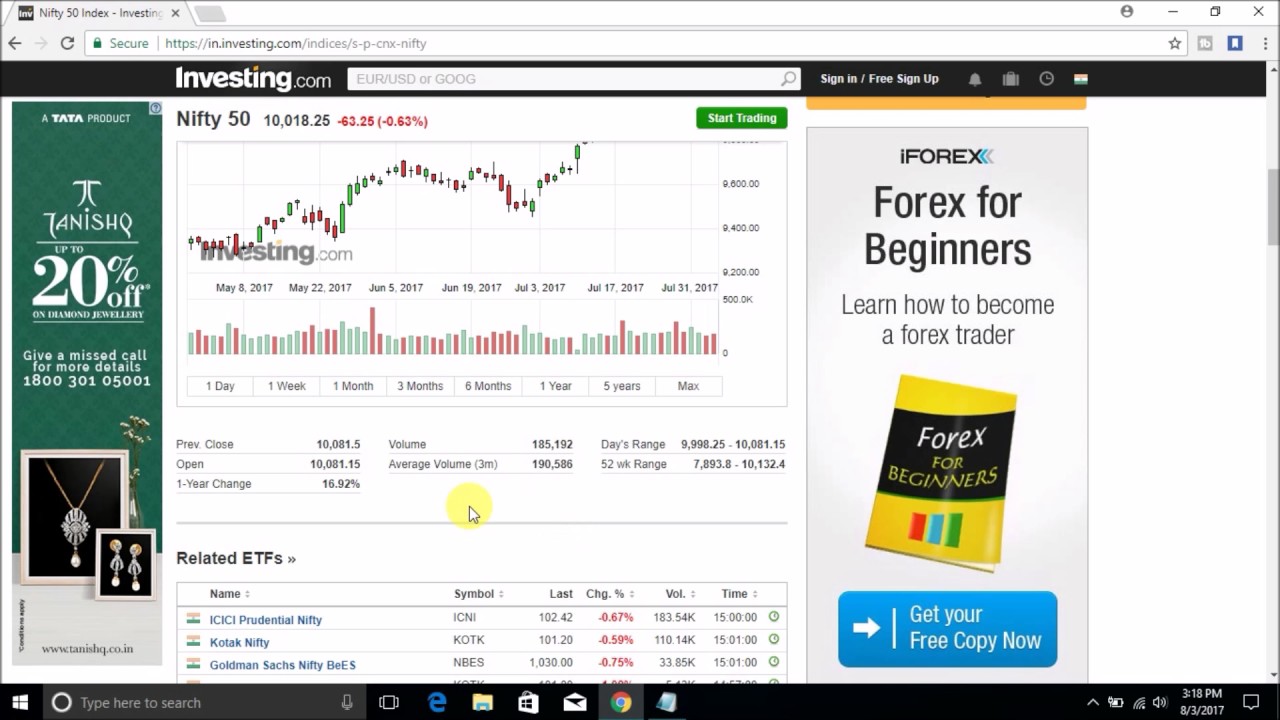Open the Goldman Sachs Nifty BeES link
Image resolution: width=1280 pixels, height=720 pixels.
pos(283,664)
